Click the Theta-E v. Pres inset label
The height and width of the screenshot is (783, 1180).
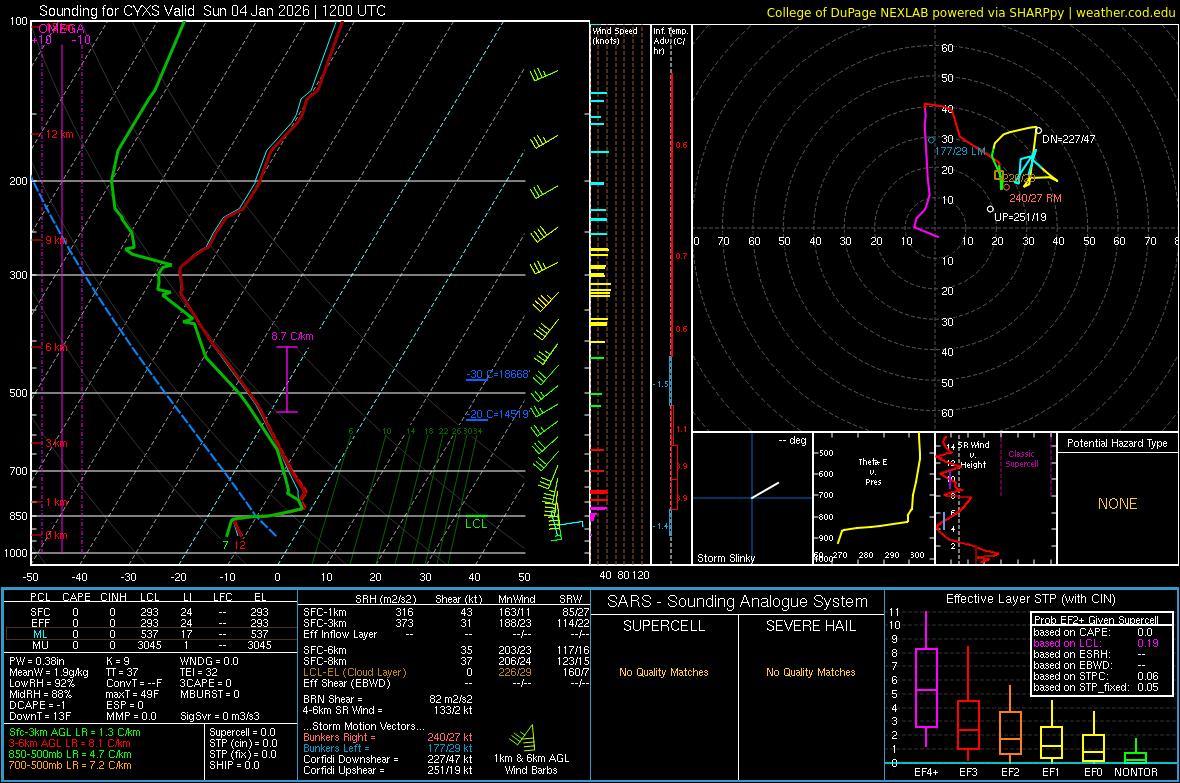click(873, 471)
